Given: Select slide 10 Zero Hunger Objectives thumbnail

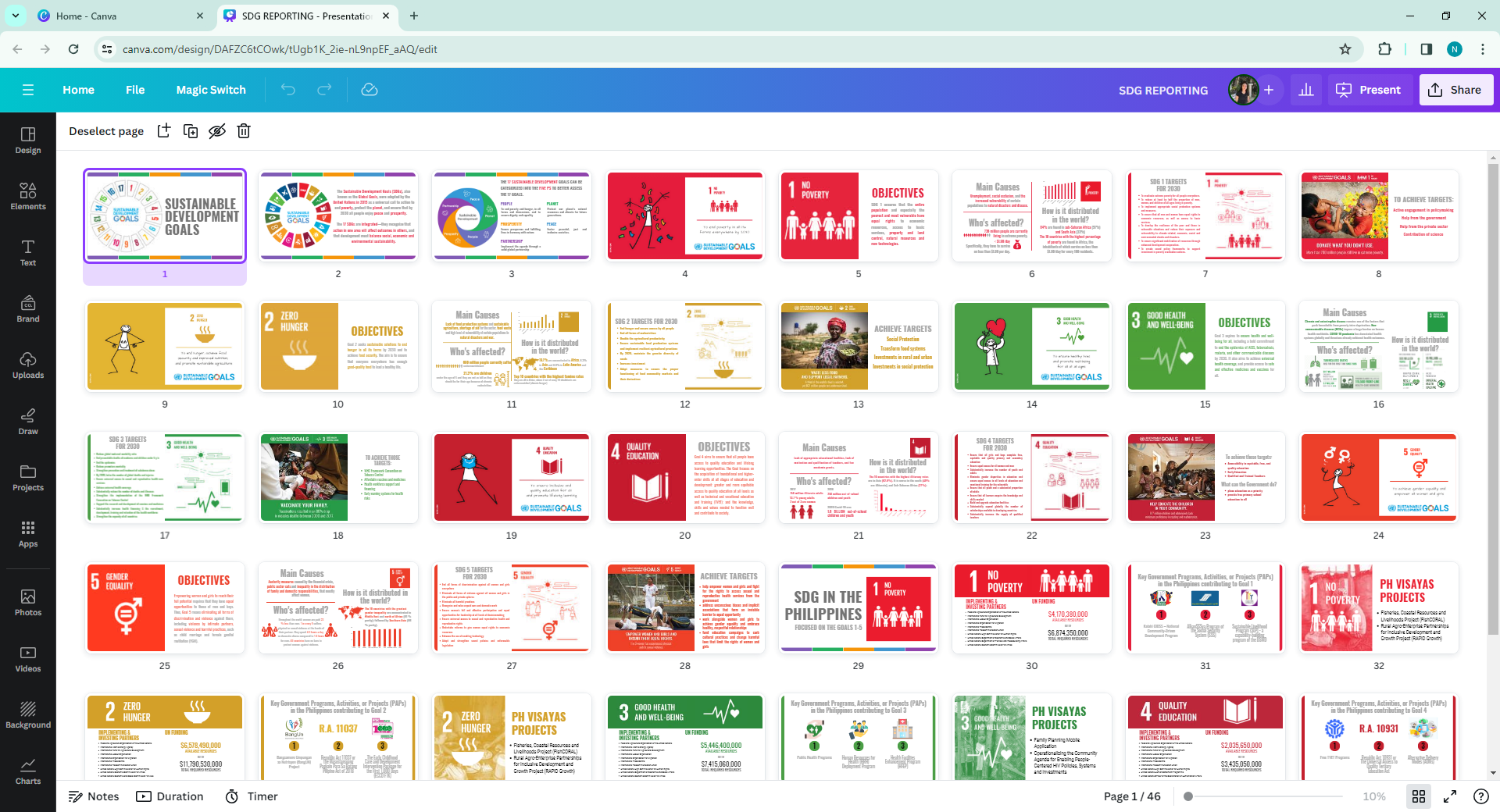Looking at the screenshot, I should coord(338,347).
